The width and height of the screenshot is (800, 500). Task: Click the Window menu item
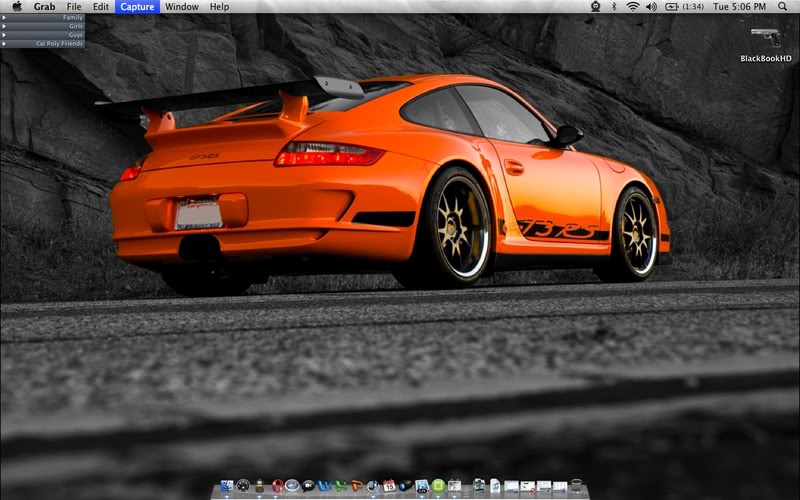[x=181, y=7]
